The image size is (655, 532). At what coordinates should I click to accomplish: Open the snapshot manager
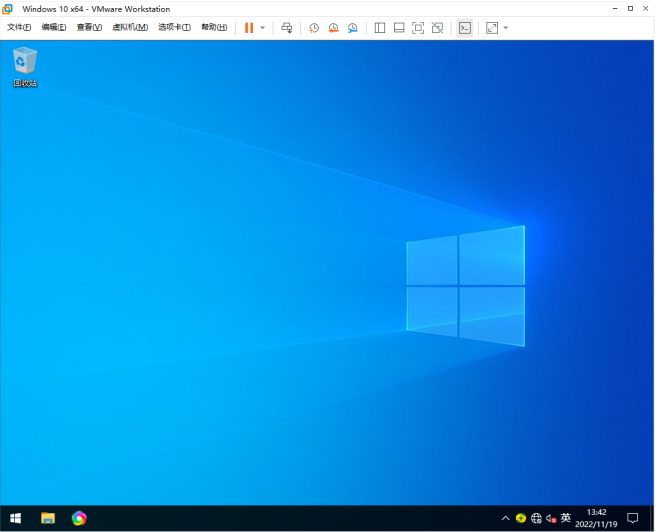click(353, 28)
